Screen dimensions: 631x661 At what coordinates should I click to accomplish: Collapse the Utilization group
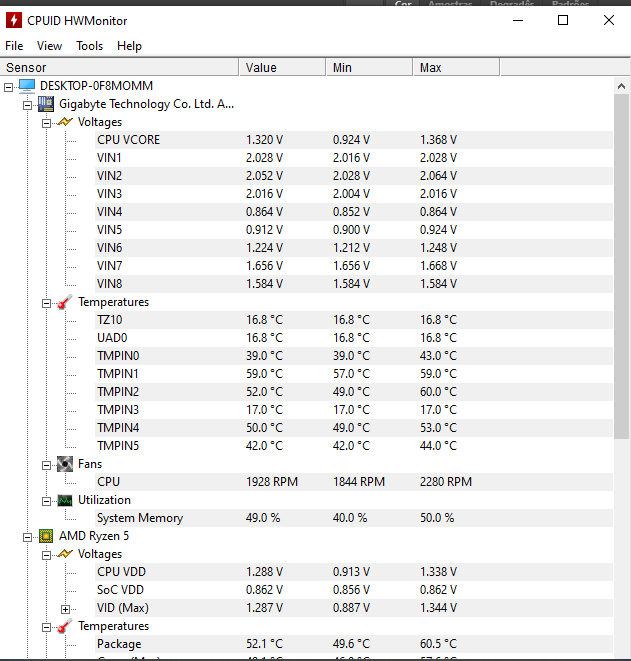[x=46, y=502]
